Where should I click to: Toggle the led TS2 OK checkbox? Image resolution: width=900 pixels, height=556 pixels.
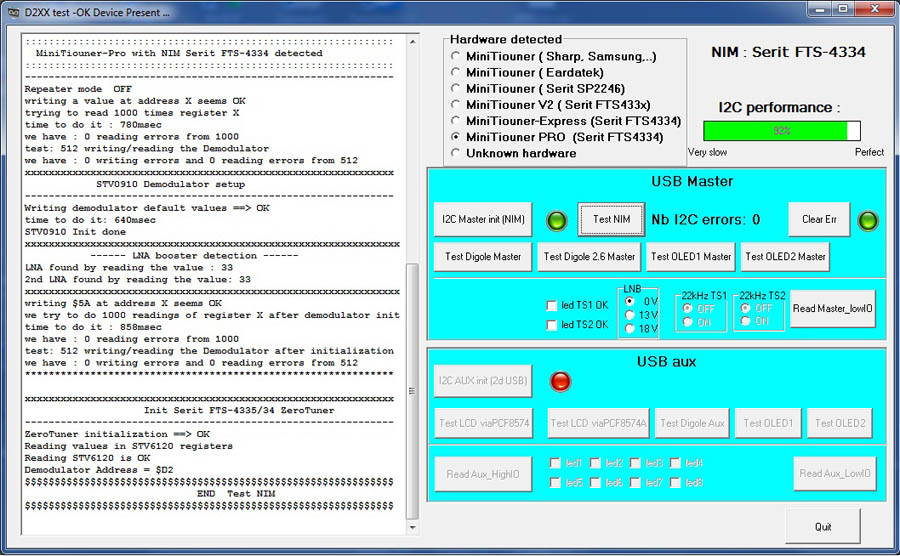(x=552, y=325)
